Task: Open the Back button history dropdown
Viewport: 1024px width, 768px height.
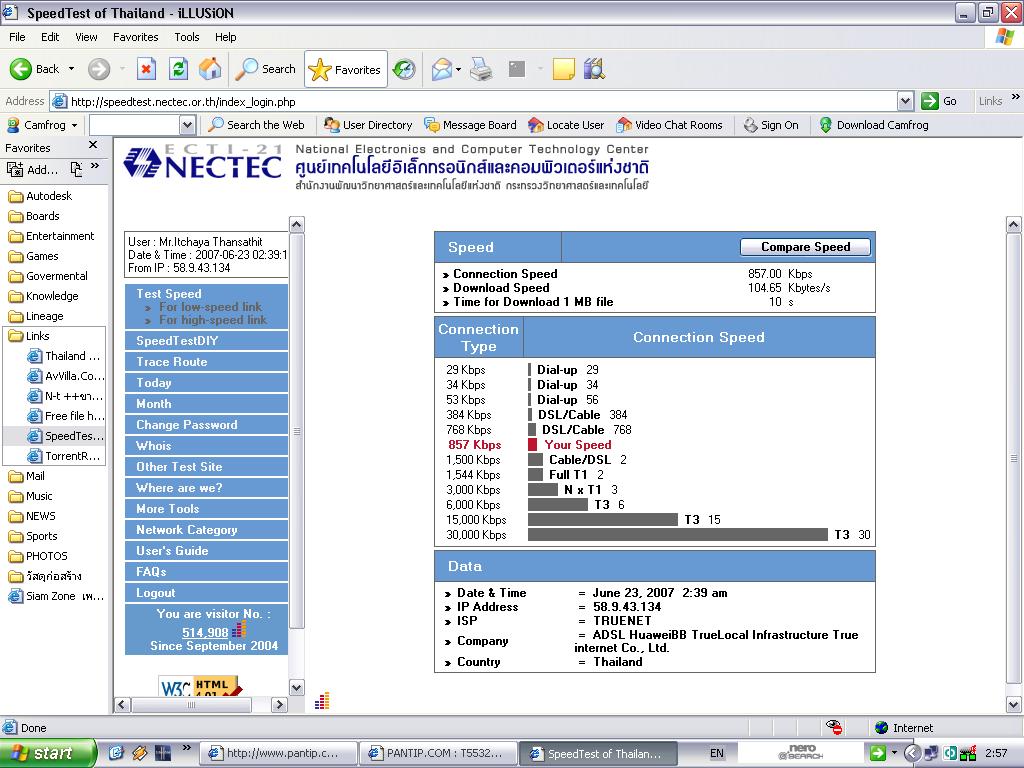Action: (x=71, y=69)
